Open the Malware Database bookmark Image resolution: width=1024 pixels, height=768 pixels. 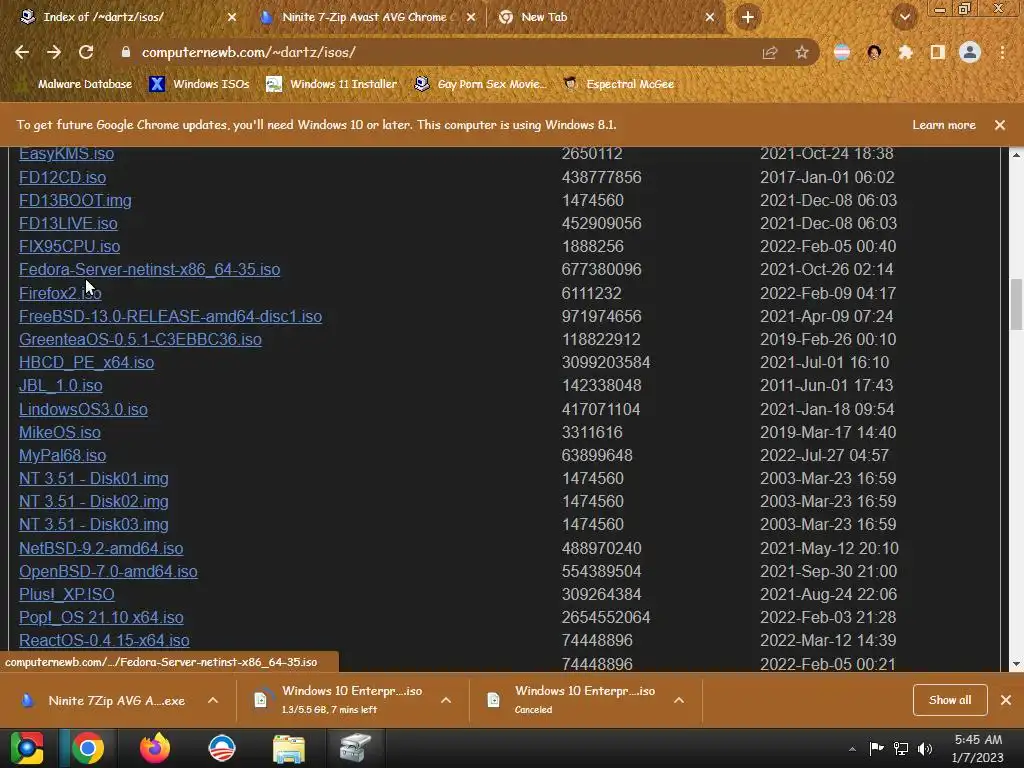pyautogui.click(x=84, y=84)
